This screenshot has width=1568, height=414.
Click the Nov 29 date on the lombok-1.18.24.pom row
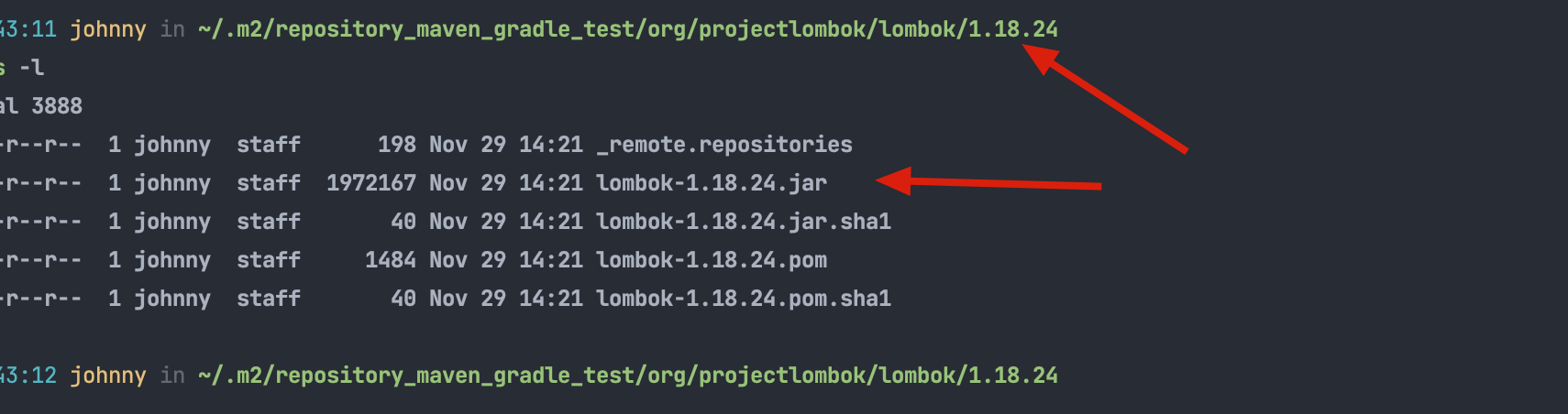pos(468,260)
